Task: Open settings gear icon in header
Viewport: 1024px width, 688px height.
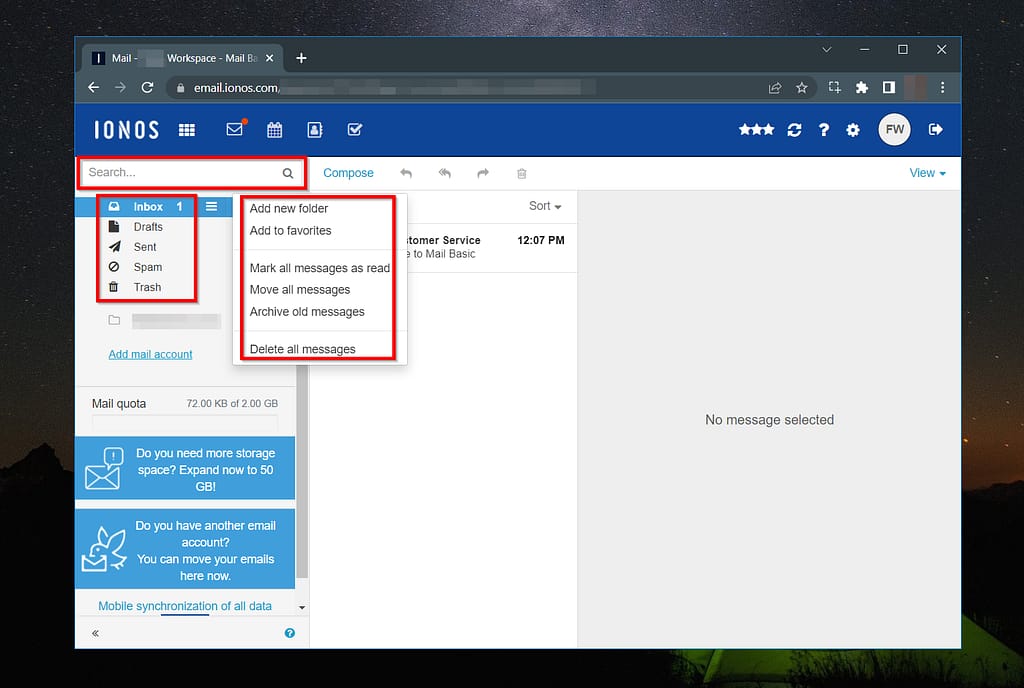Action: [853, 130]
